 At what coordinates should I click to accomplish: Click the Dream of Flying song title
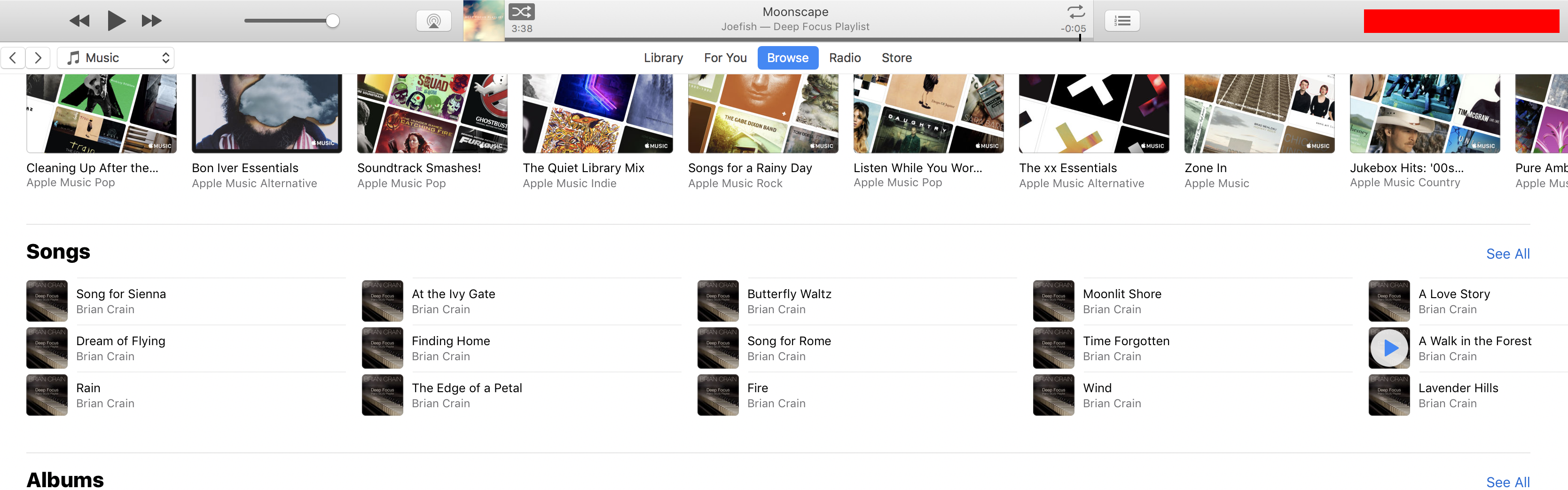pyautogui.click(x=120, y=341)
